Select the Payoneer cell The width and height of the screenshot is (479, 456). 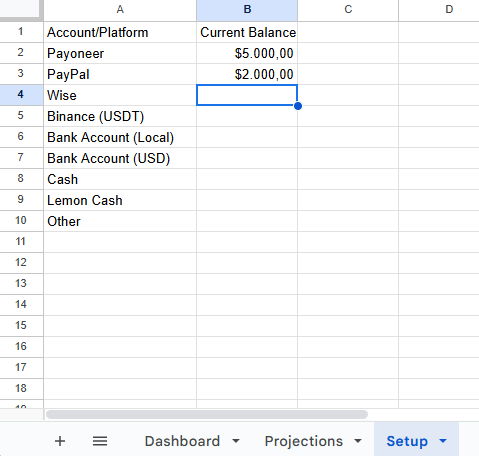(x=120, y=53)
